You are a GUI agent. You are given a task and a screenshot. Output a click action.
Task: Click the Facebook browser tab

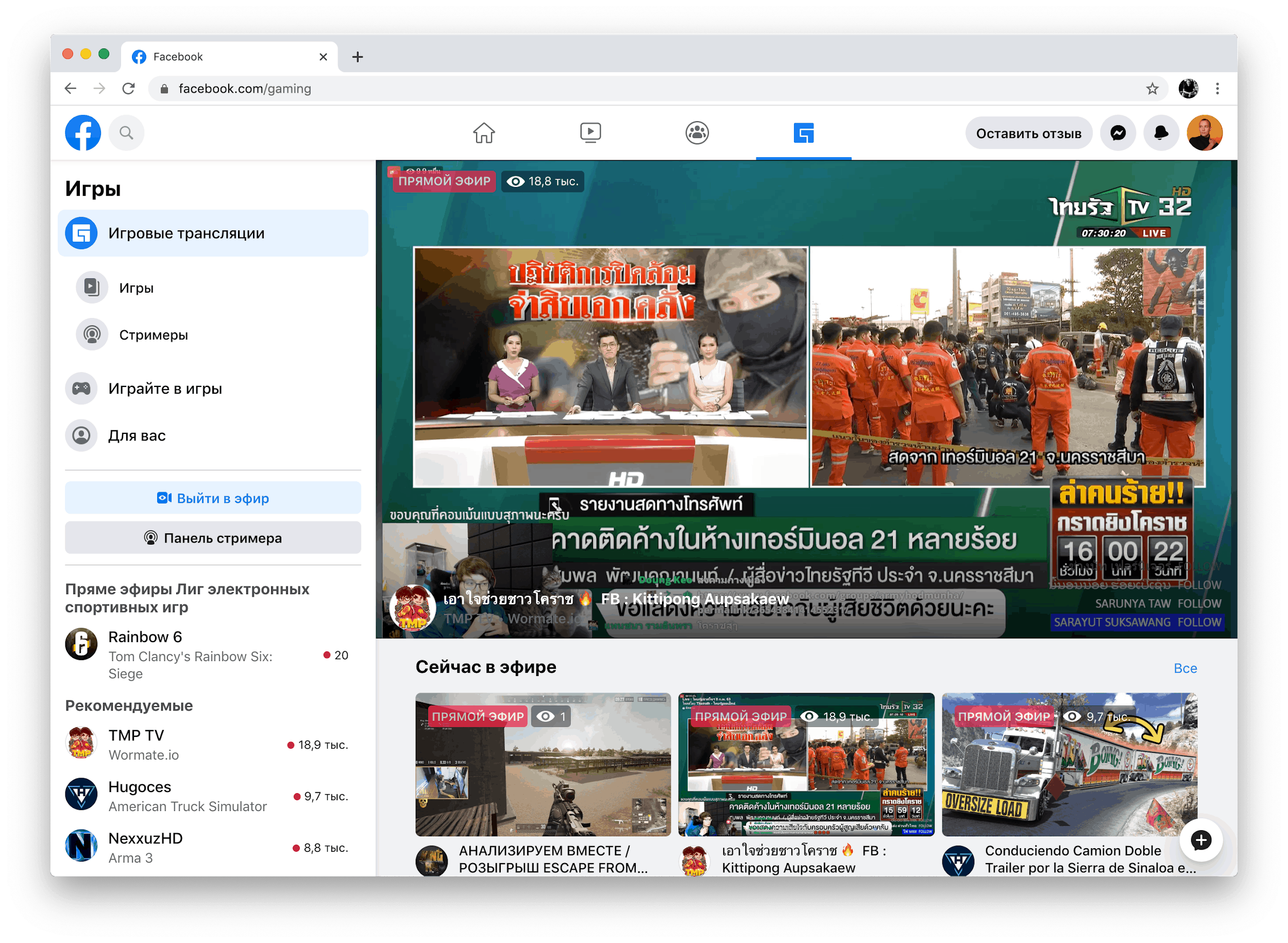(229, 57)
